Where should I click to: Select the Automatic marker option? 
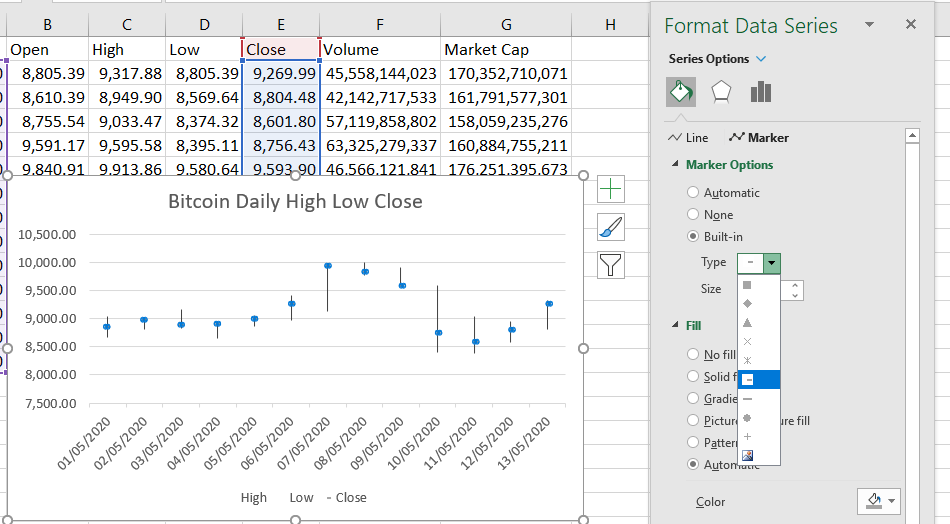pos(693,193)
